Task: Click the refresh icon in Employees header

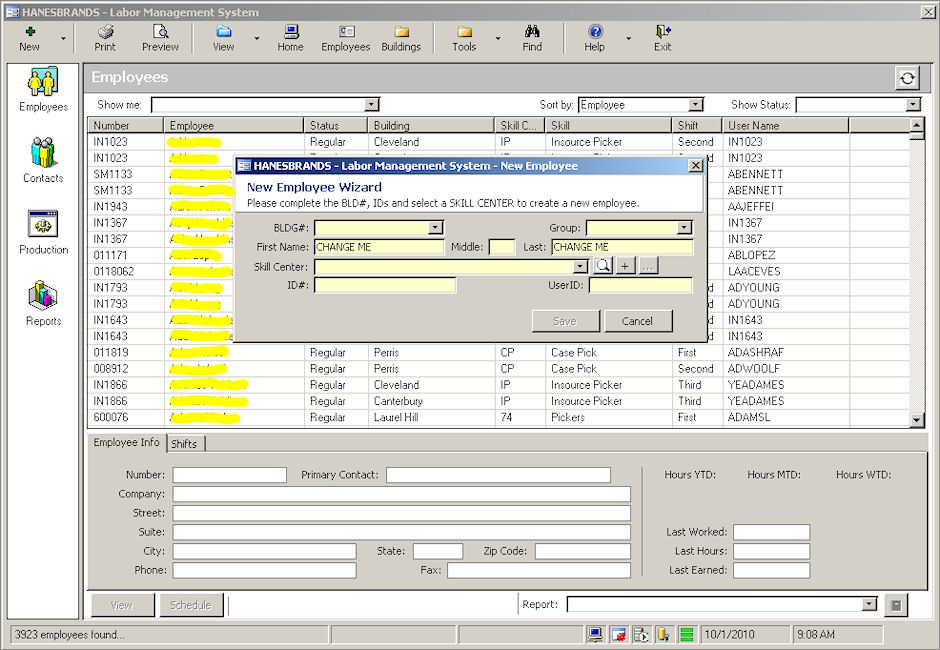Action: (x=907, y=78)
